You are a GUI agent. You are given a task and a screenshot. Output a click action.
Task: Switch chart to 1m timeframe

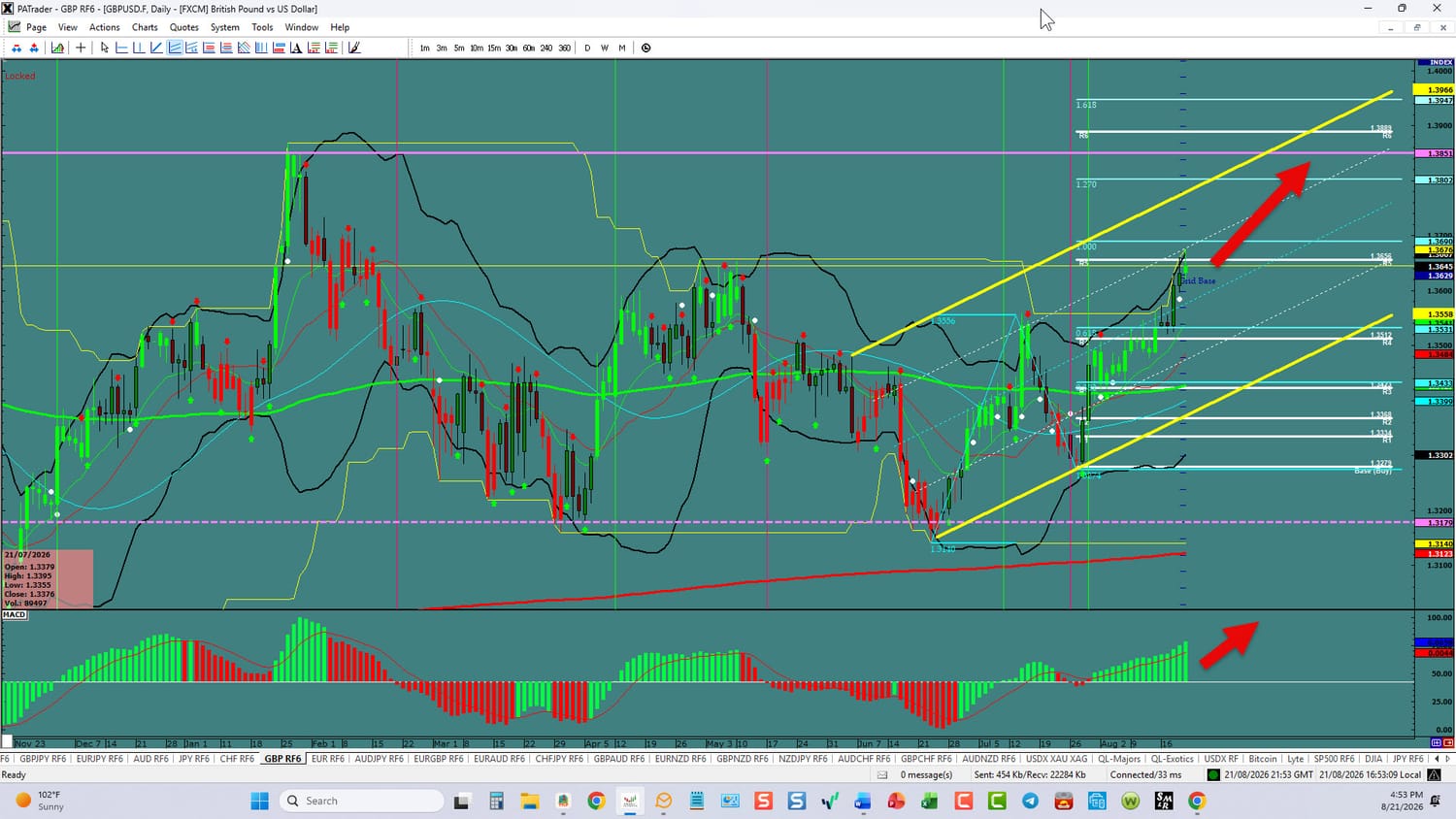coord(424,48)
